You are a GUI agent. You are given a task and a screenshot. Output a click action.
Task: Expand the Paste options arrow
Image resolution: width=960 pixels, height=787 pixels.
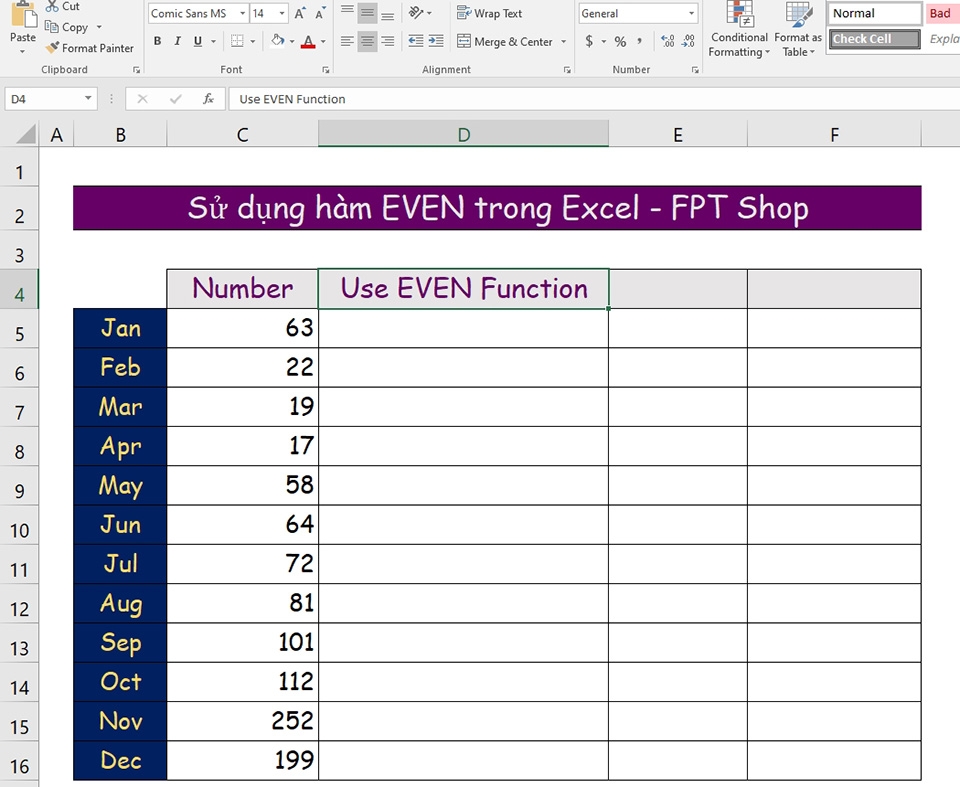pos(23,51)
